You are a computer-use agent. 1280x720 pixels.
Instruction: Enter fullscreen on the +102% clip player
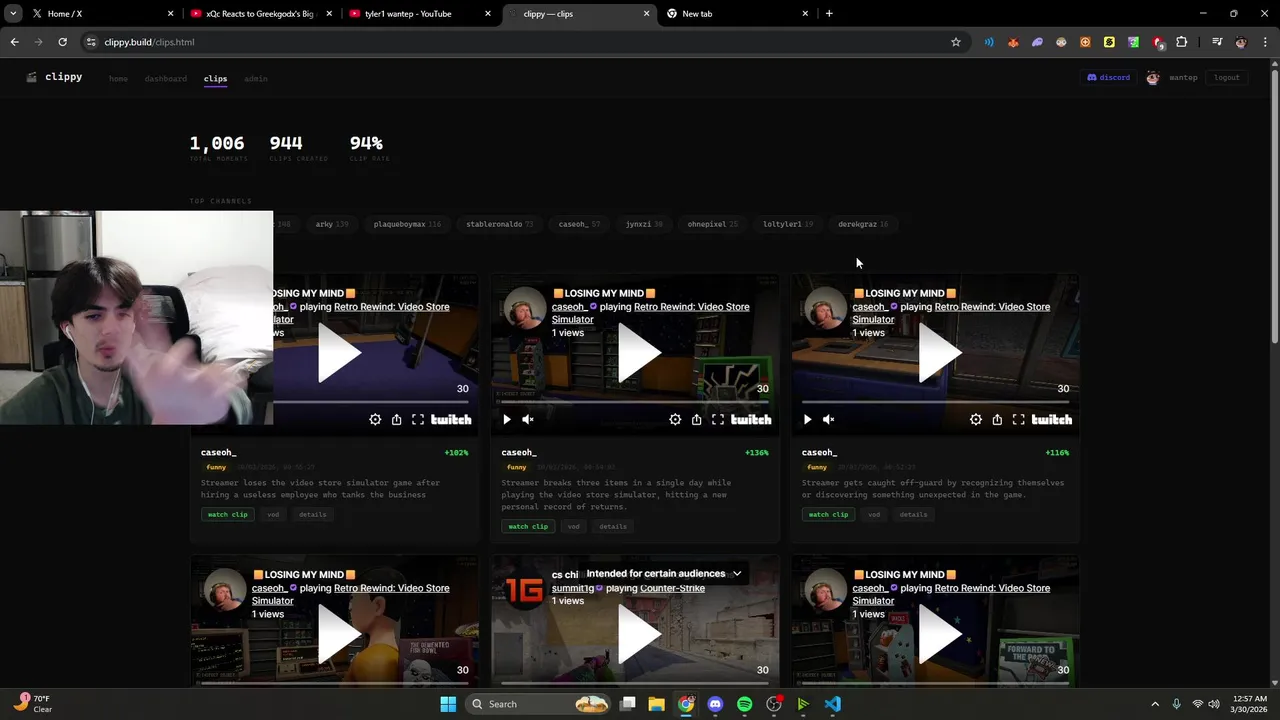(418, 420)
